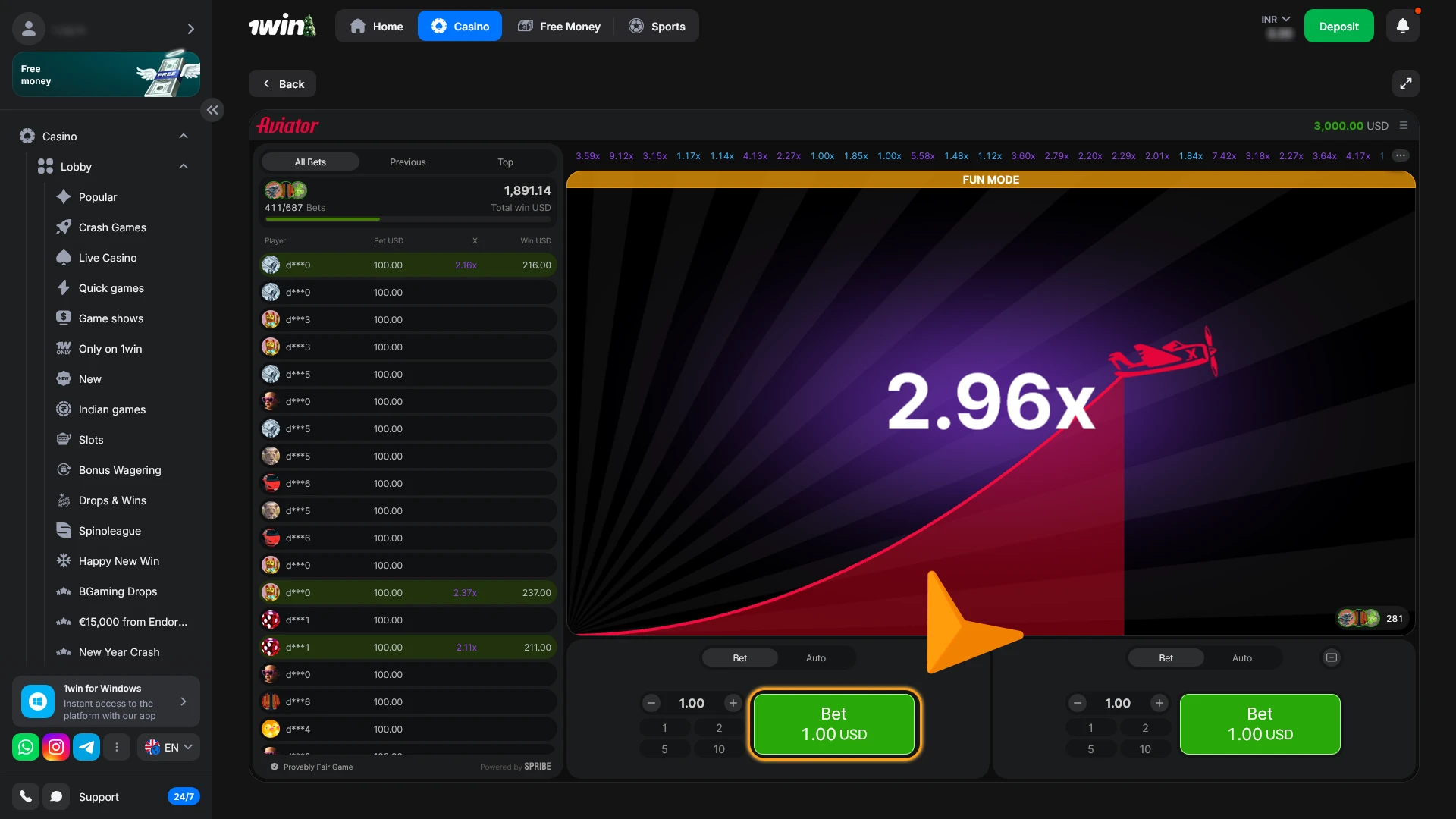This screenshot has height=819, width=1456.
Task: Switch left bet panel to Auto
Action: tap(815, 657)
